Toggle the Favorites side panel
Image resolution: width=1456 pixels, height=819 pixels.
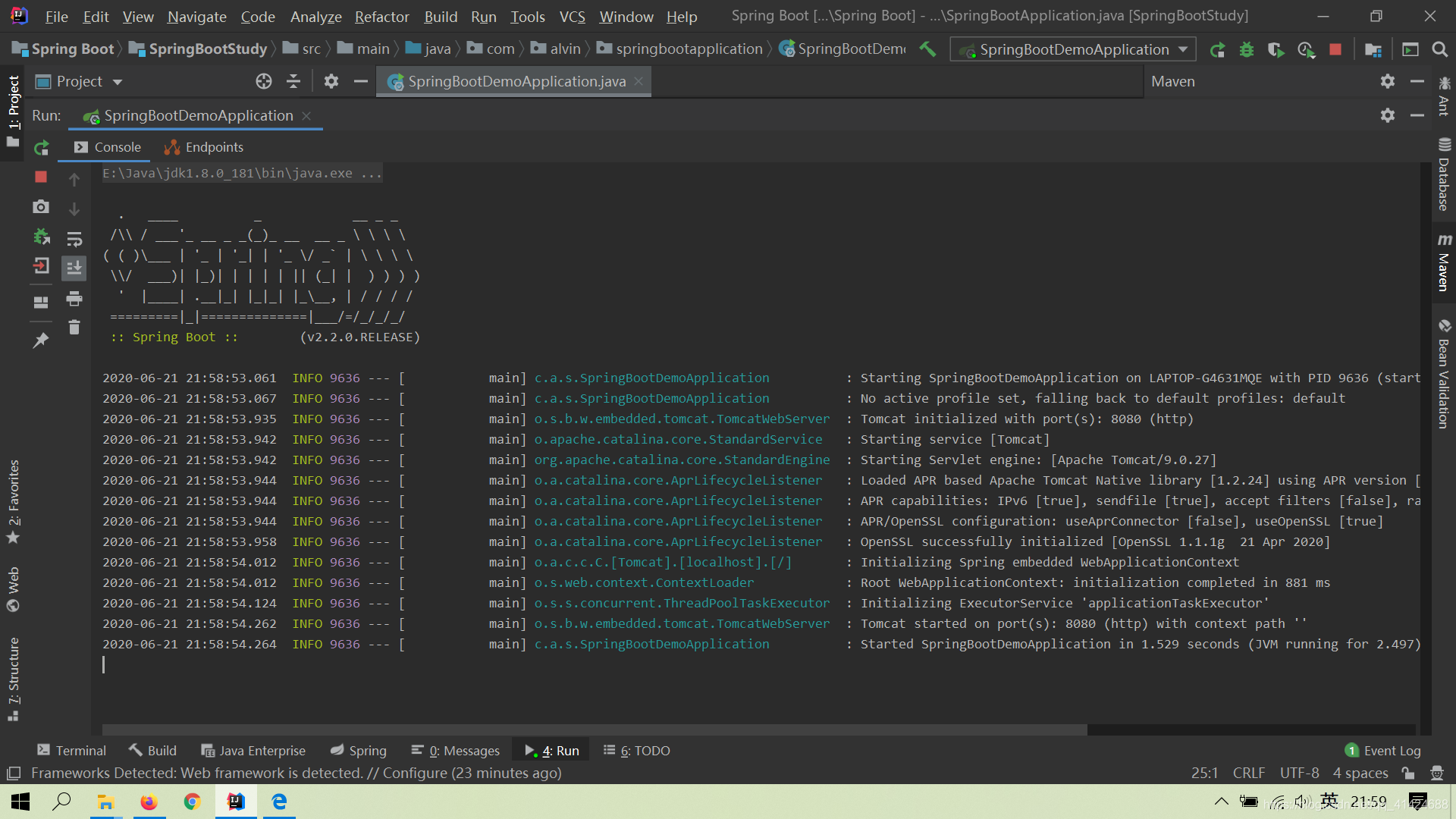13,502
